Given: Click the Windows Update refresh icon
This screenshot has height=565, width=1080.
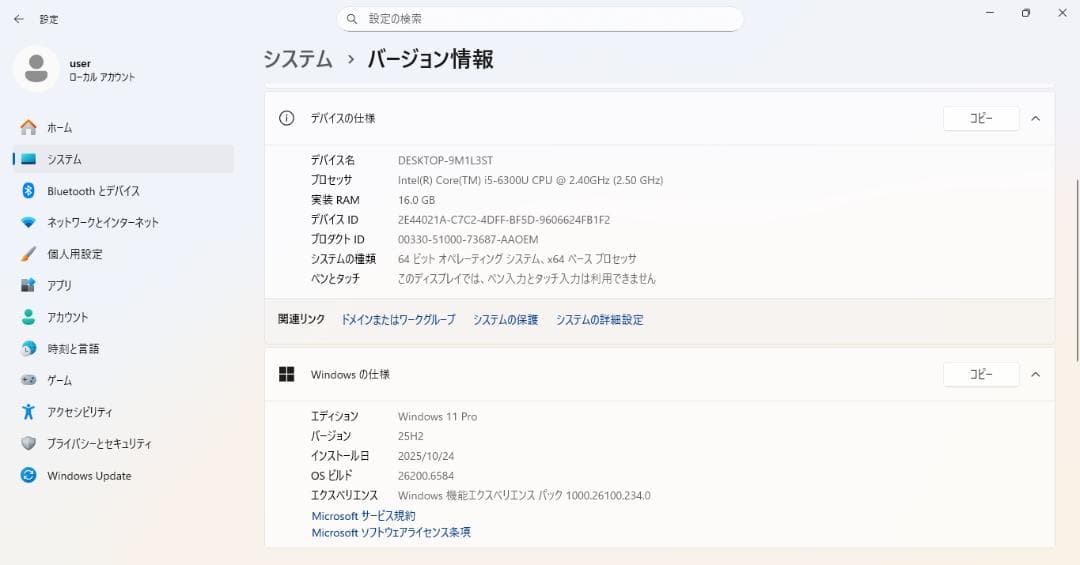Looking at the screenshot, I should 28,475.
